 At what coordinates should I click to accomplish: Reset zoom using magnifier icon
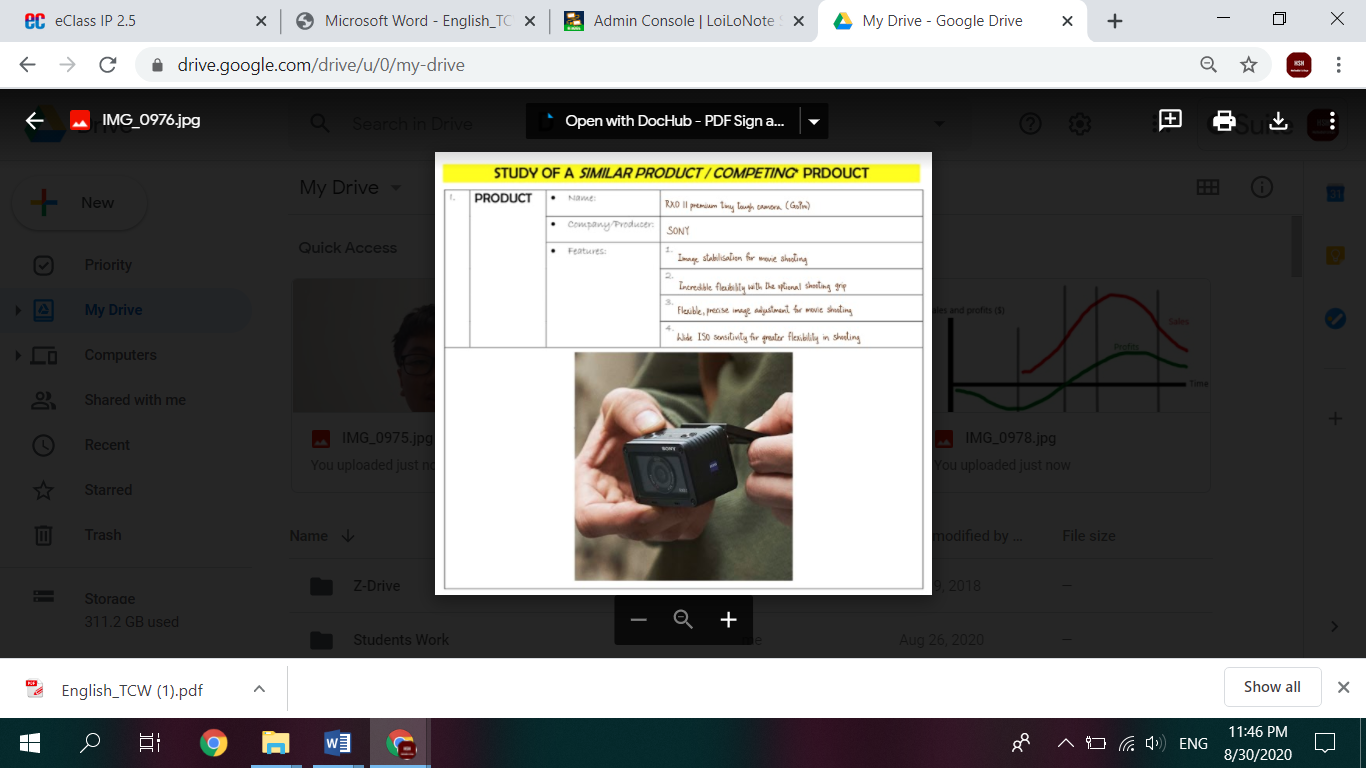point(683,620)
